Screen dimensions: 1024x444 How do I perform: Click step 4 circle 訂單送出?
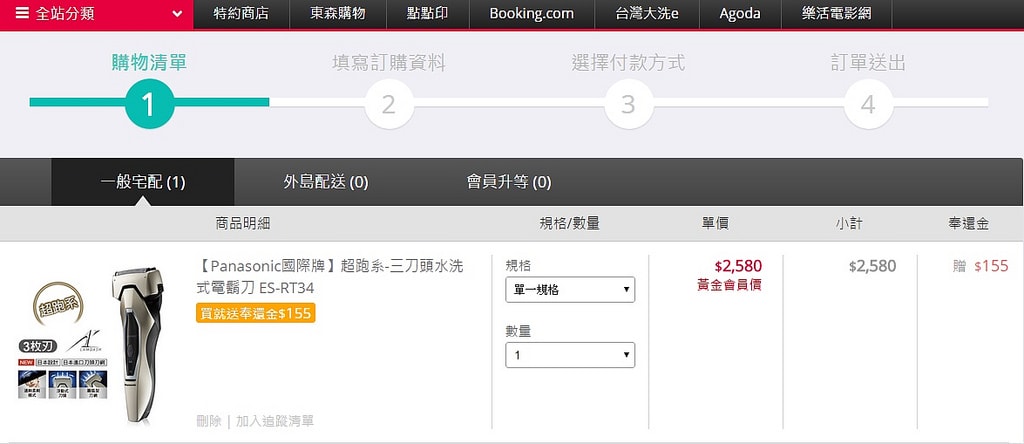coord(868,104)
